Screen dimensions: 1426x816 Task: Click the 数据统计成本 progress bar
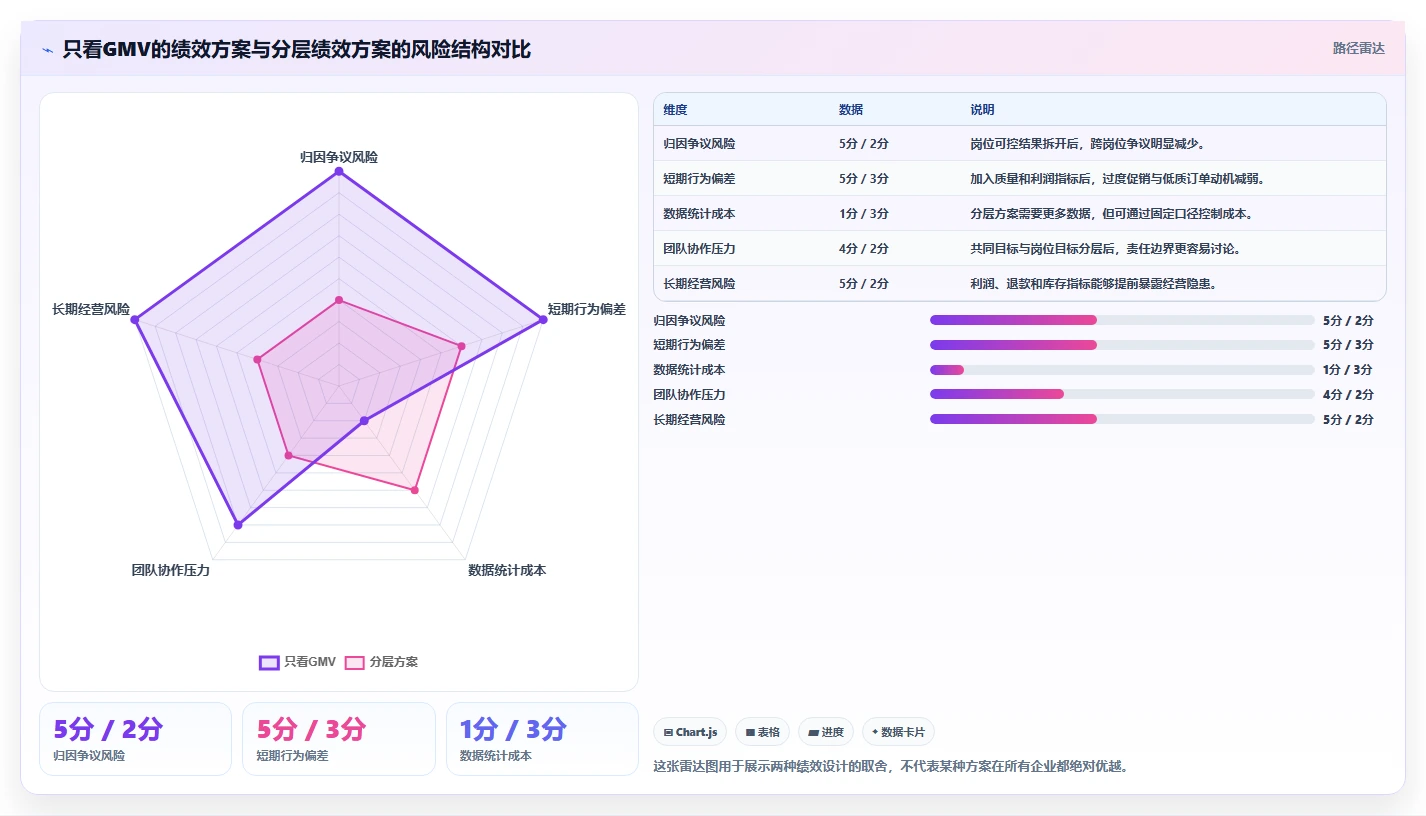1122,370
